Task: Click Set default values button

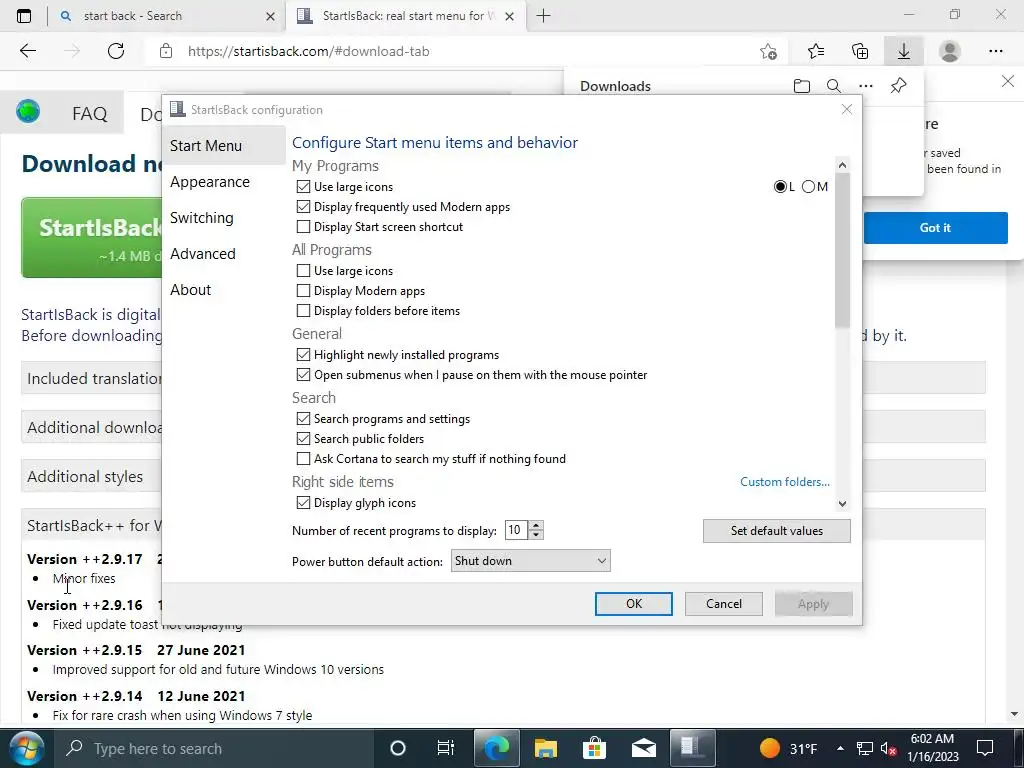Action: point(776,531)
